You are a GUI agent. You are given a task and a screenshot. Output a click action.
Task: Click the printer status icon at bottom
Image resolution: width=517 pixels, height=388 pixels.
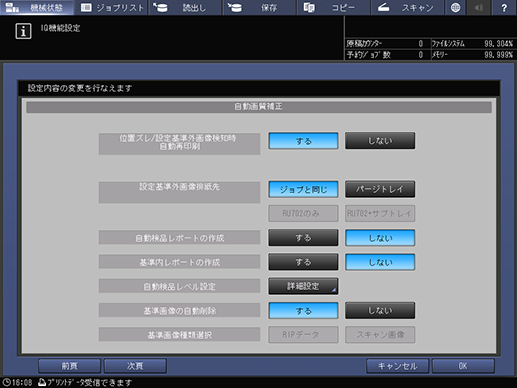[x=42, y=382]
